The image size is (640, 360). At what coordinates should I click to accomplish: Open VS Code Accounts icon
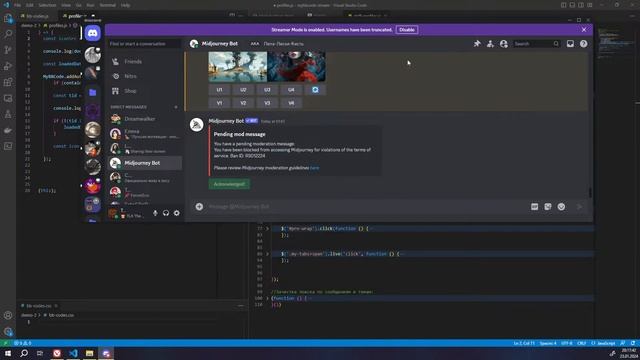point(8,315)
